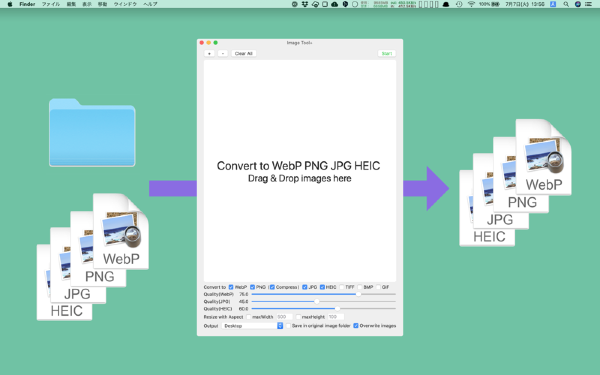Click the minus button to remove image

pyautogui.click(x=223, y=54)
